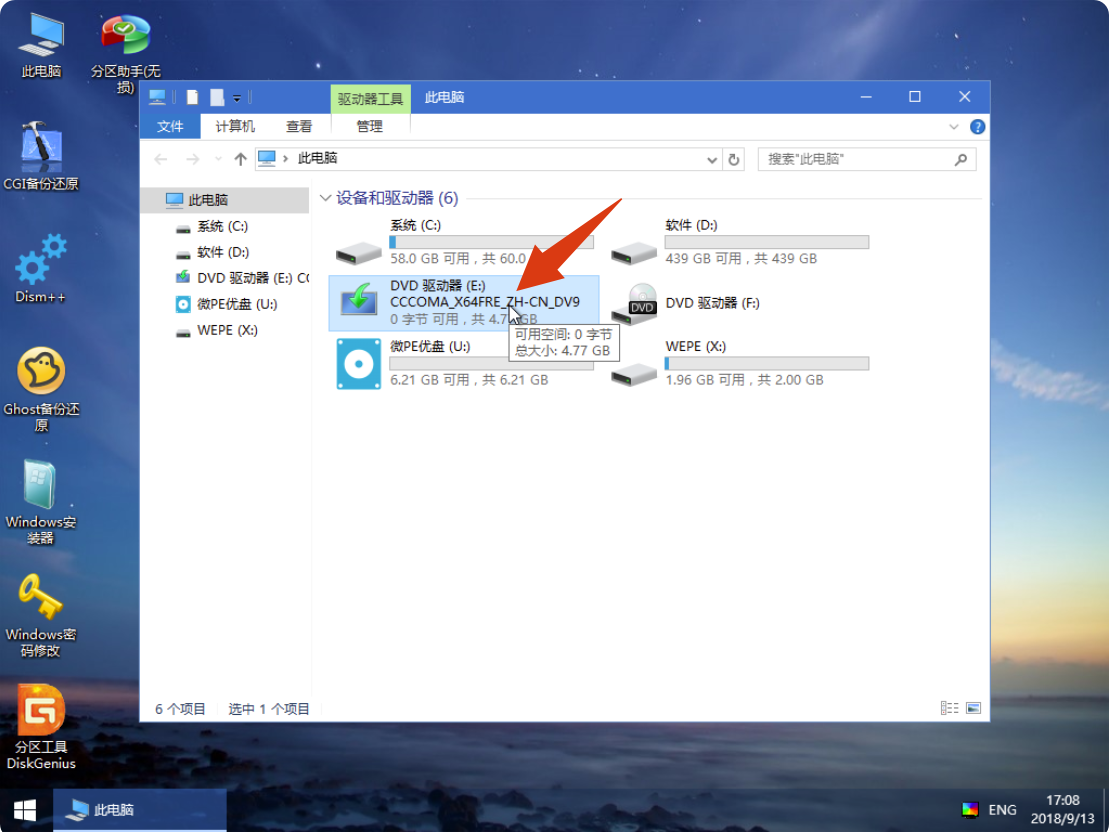Open the DiskGenius partition tool desktop icon
Screen dimensions: 1109x839
click(x=41, y=712)
